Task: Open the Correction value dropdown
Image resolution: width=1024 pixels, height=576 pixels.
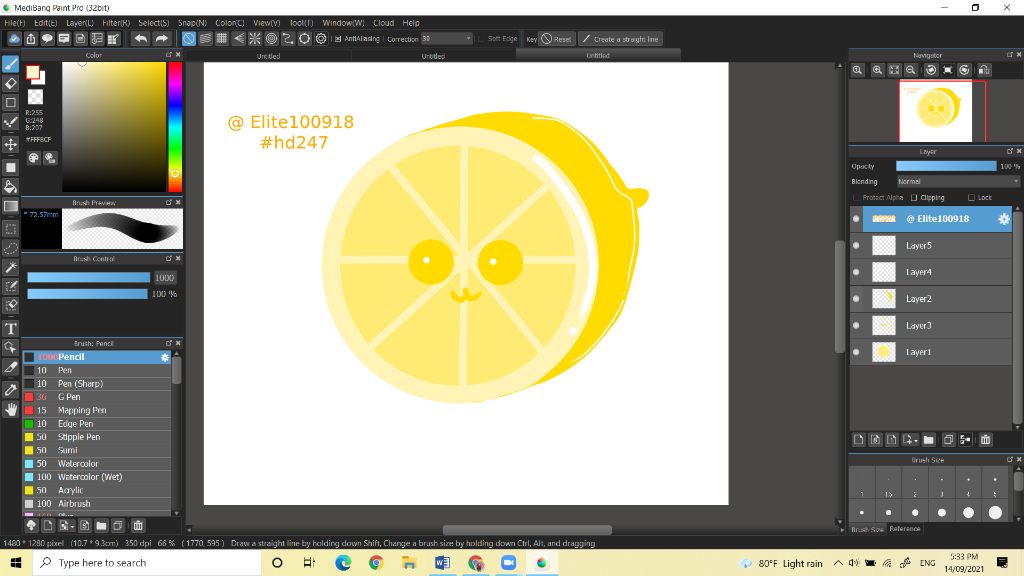Action: coord(447,39)
